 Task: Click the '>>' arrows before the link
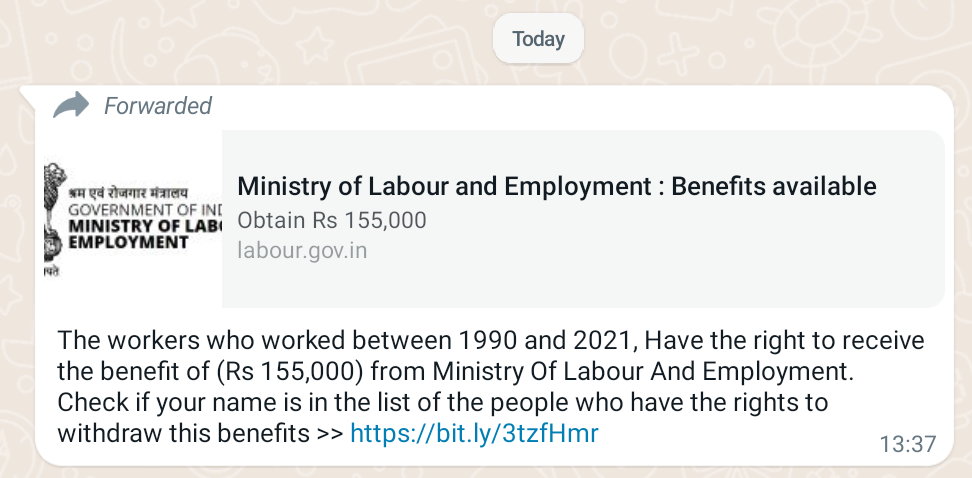point(329,433)
